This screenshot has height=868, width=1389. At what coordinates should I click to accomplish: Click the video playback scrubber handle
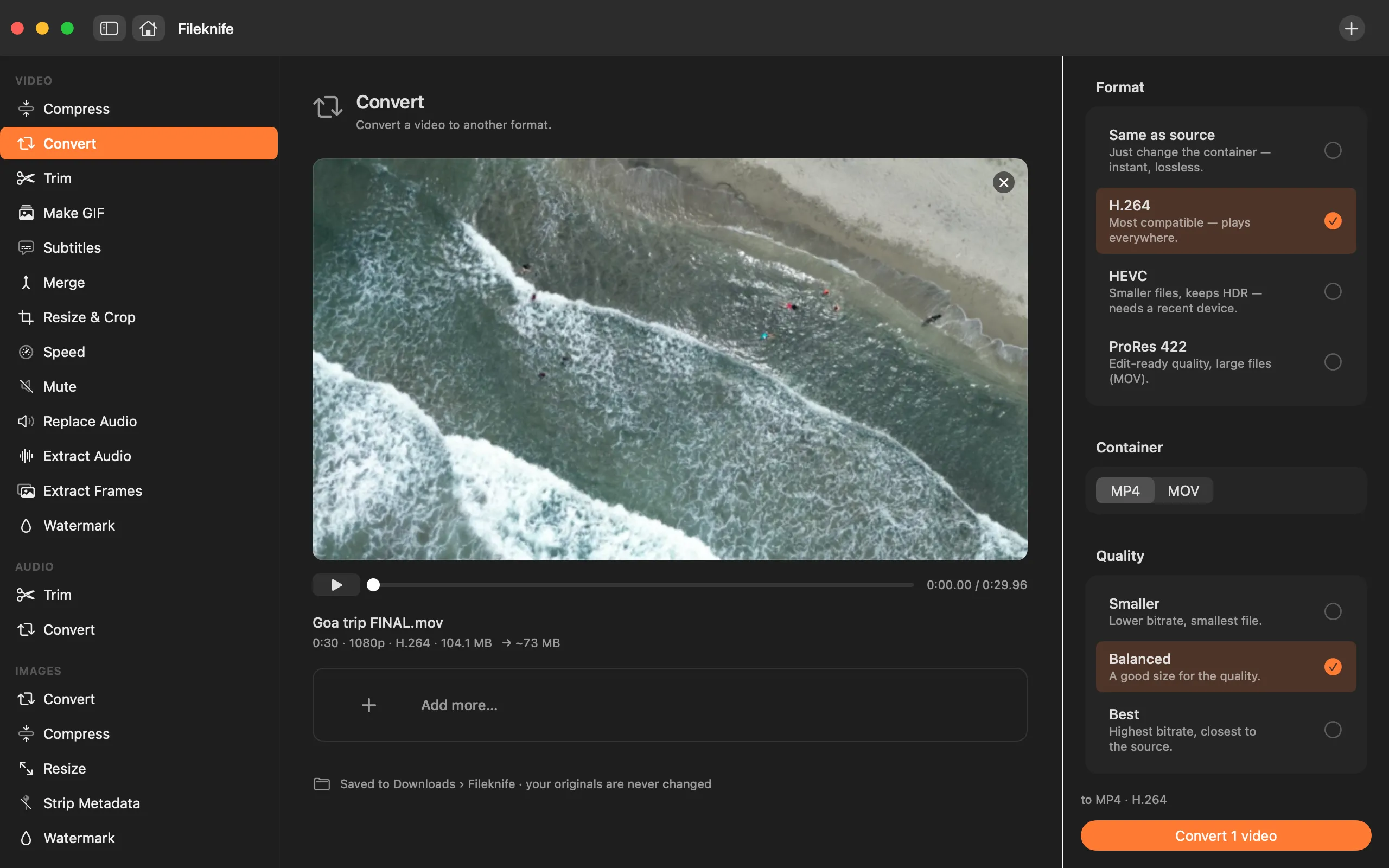tap(373, 584)
